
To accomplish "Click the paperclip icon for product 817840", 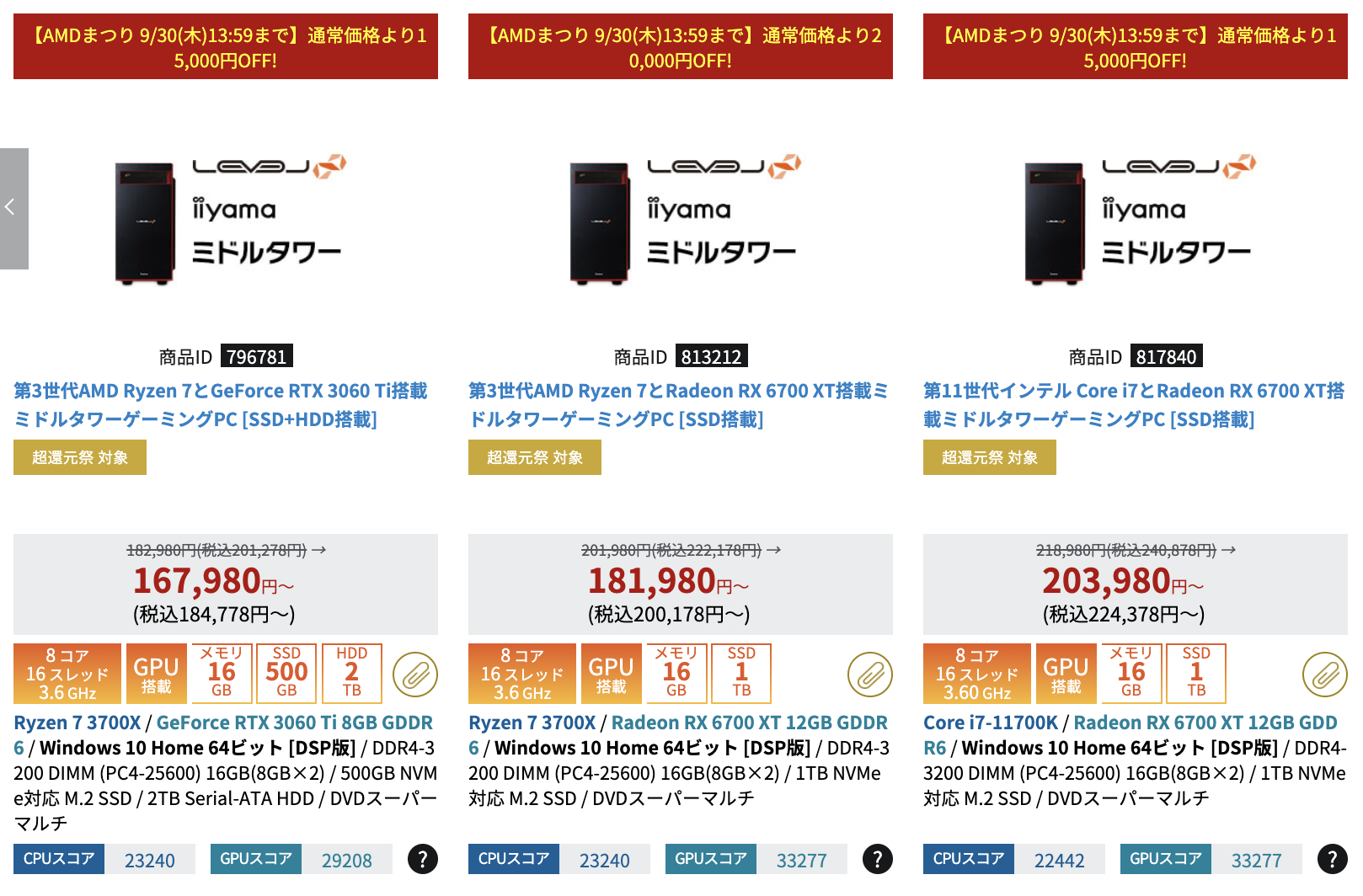I will (1325, 675).
